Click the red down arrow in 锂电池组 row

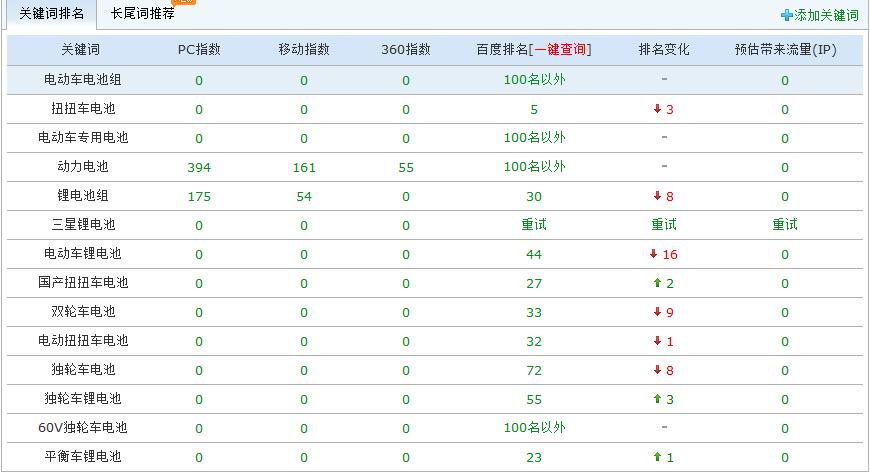[657, 196]
